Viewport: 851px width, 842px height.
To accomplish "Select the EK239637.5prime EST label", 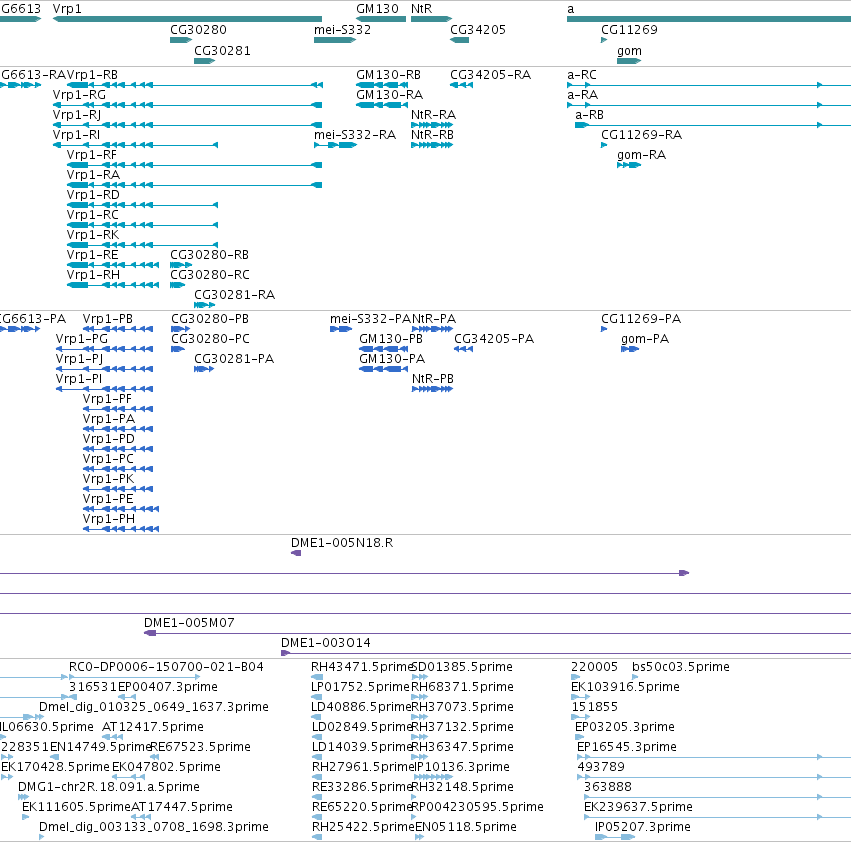I will (638, 807).
